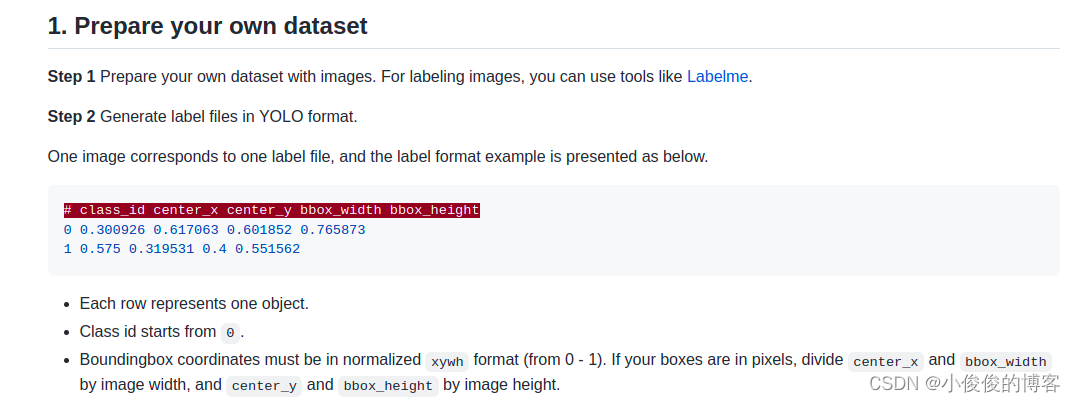1075x402 pixels.
Task: Click the "1. Prepare your own dataset" heading
Action: click(208, 26)
